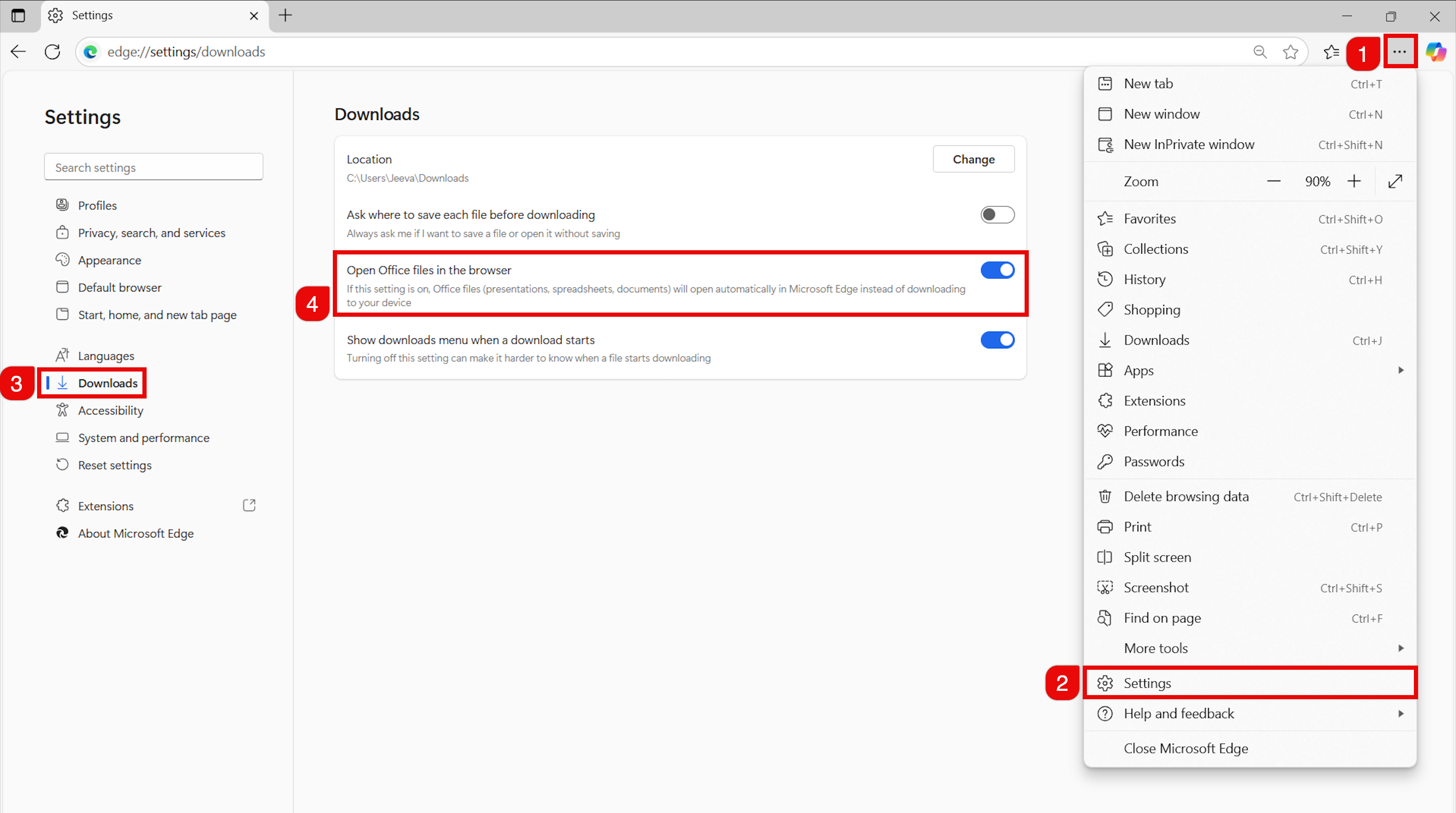Click the Change button for download location
The width and height of the screenshot is (1456, 813).
[973, 159]
